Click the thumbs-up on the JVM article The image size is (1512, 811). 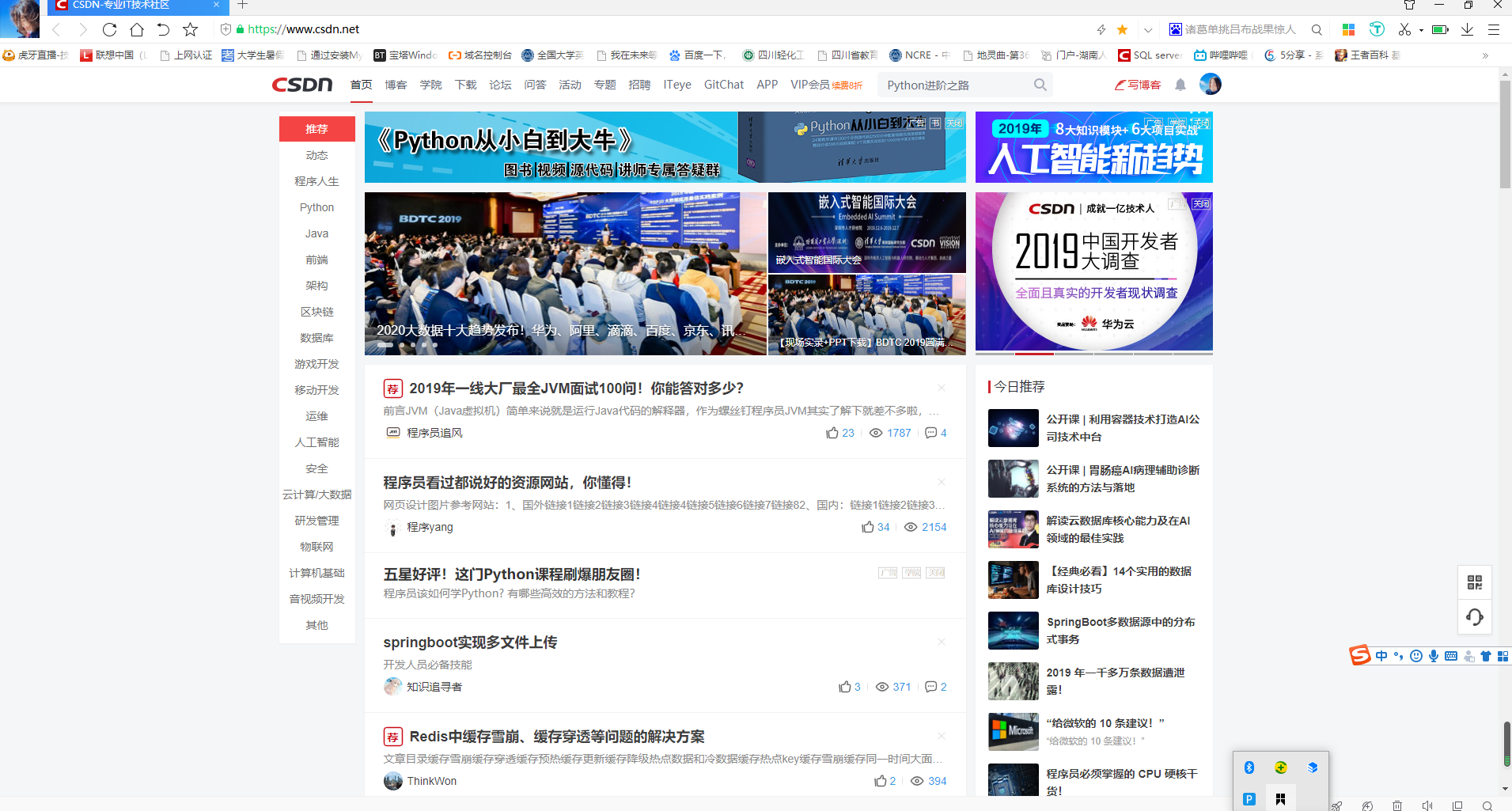coord(832,433)
